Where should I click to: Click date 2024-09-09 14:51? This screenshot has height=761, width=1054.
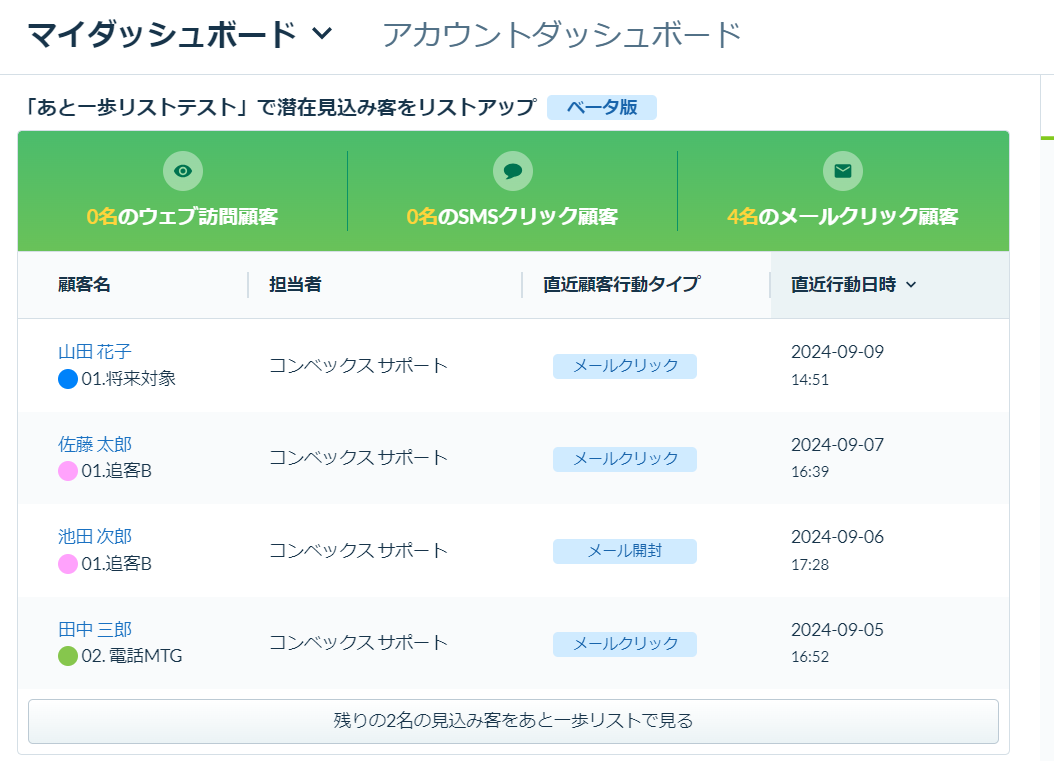838,365
